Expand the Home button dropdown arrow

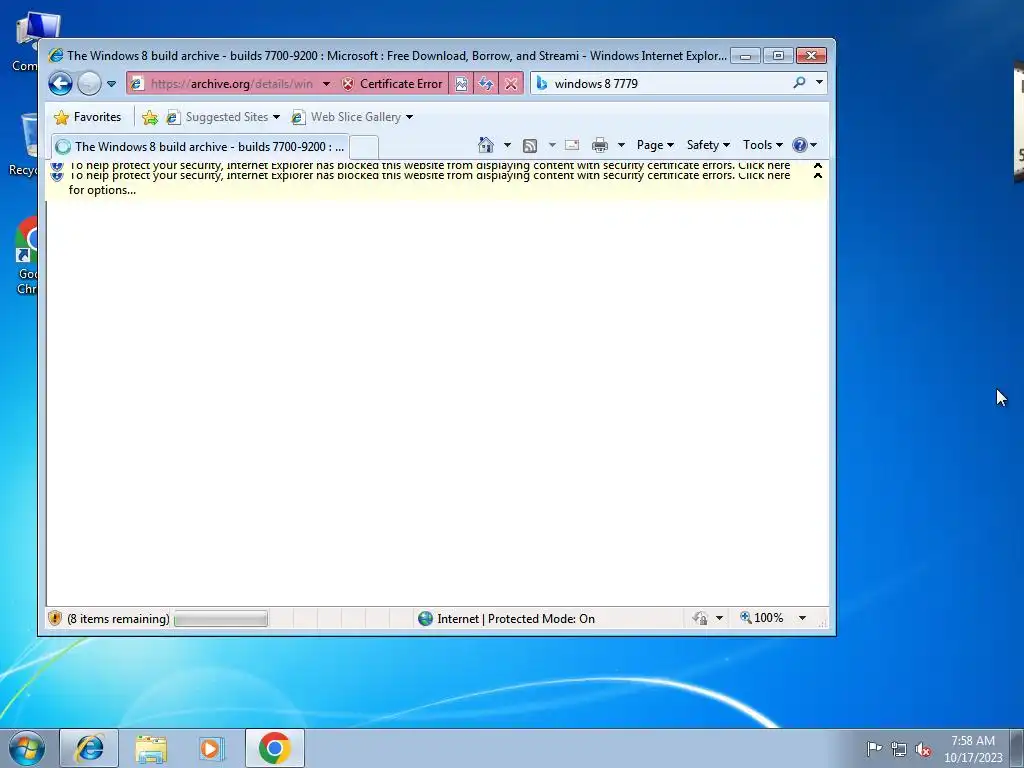(507, 145)
